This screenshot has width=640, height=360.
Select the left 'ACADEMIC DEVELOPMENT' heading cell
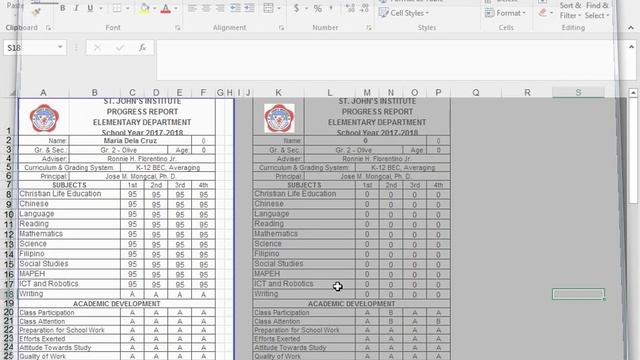[117, 304]
